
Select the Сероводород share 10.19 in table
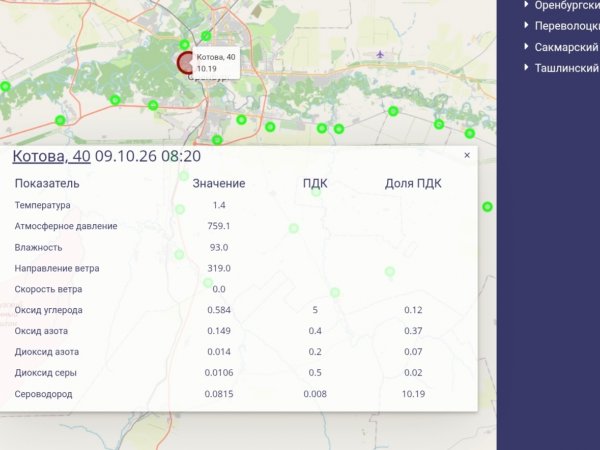coord(413,394)
